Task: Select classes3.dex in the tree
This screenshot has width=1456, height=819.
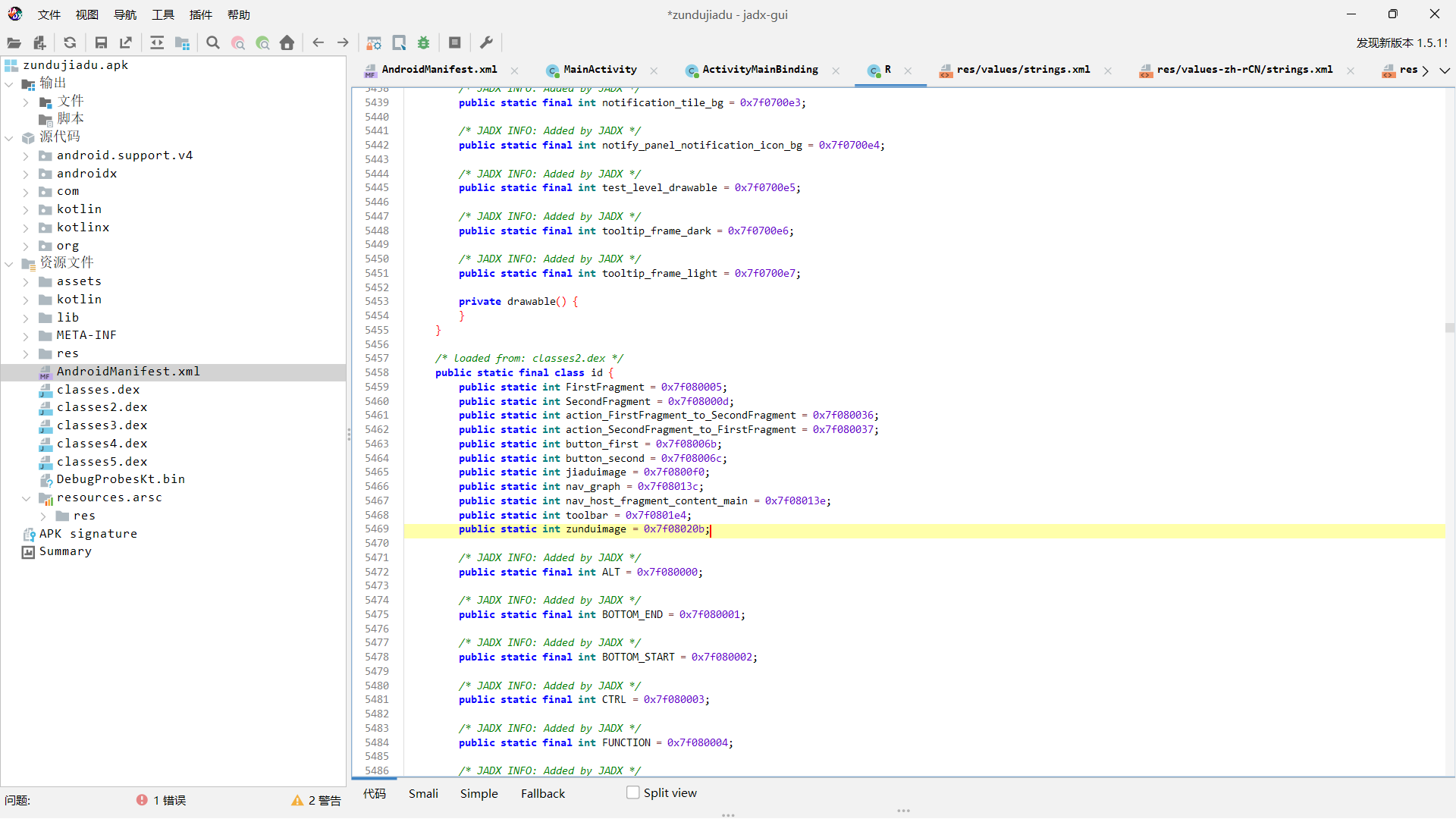Action: tap(102, 425)
